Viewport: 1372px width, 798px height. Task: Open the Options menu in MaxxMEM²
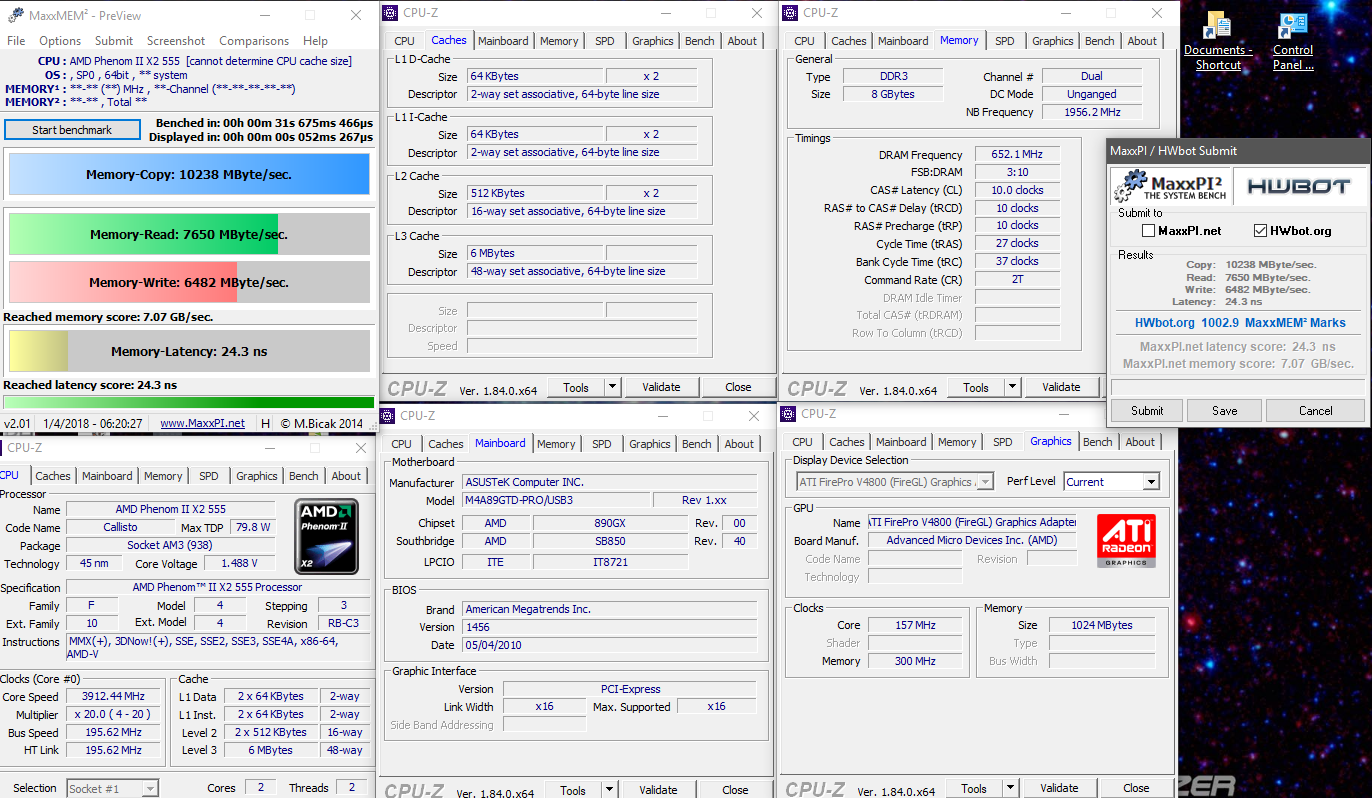(x=60, y=41)
